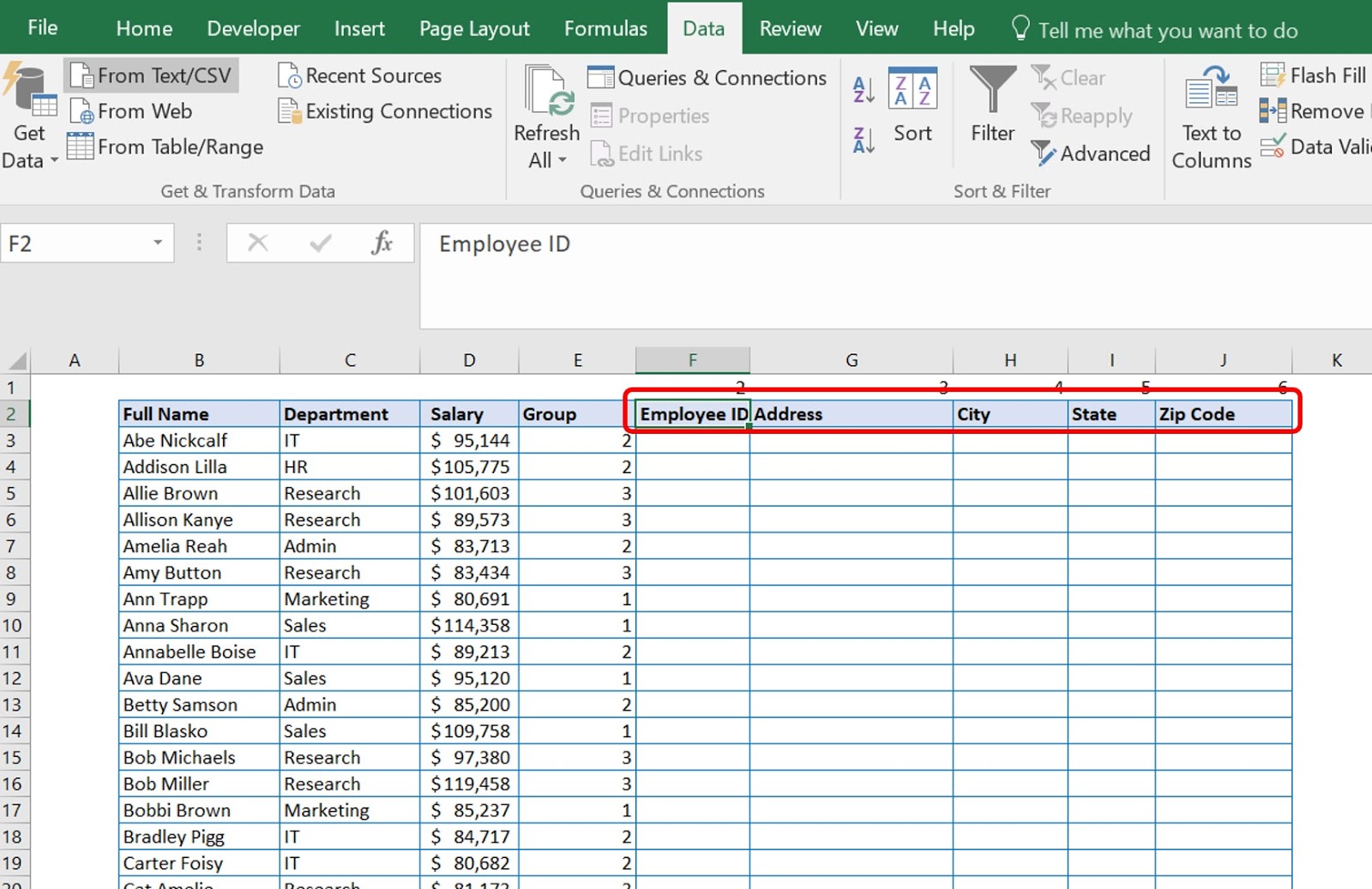
Task: Switch to the Formulas tab
Action: click(x=605, y=28)
